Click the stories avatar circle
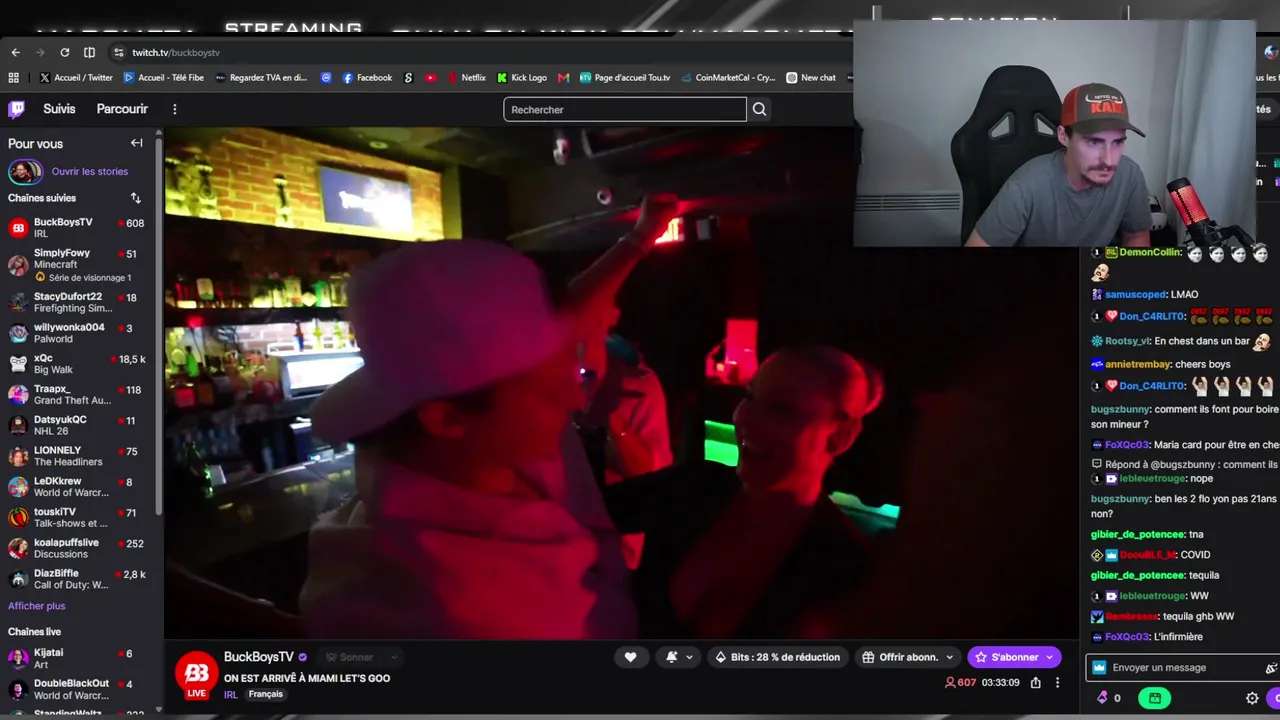 pyautogui.click(x=25, y=171)
